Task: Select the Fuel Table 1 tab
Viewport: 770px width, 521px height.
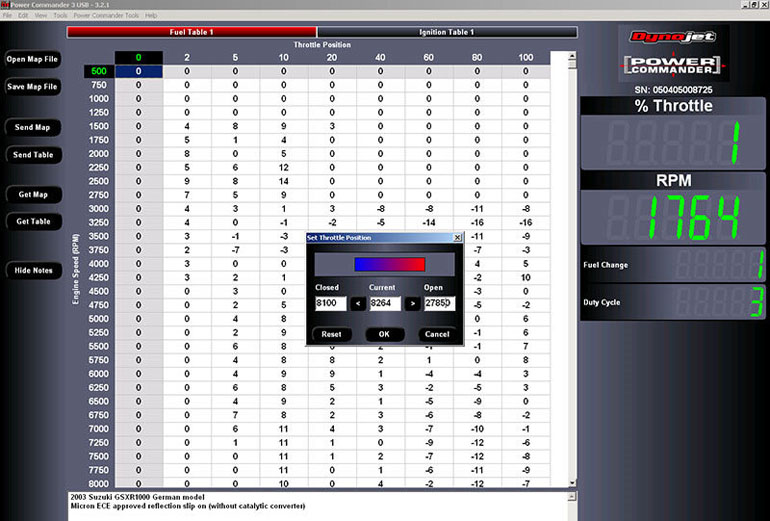Action: 192,32
